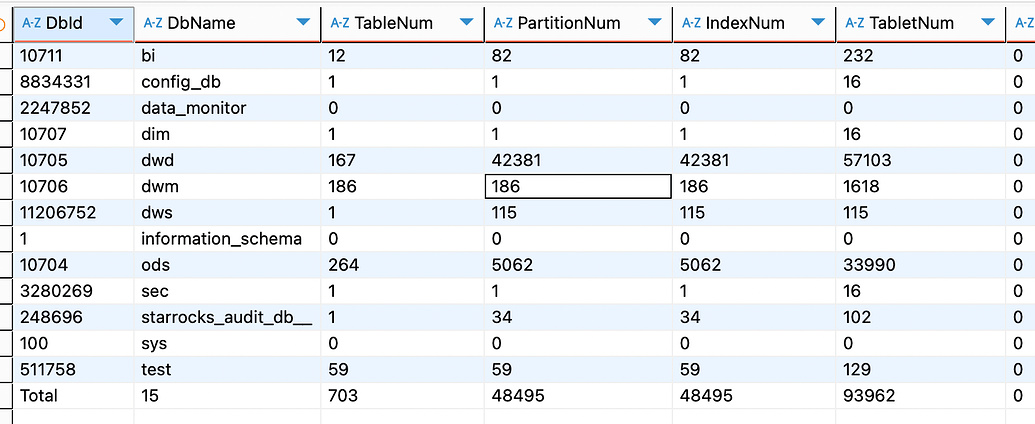Viewport: 1035px width, 424px height.
Task: Expand the IndexNum column filter arrow
Action: (818, 22)
